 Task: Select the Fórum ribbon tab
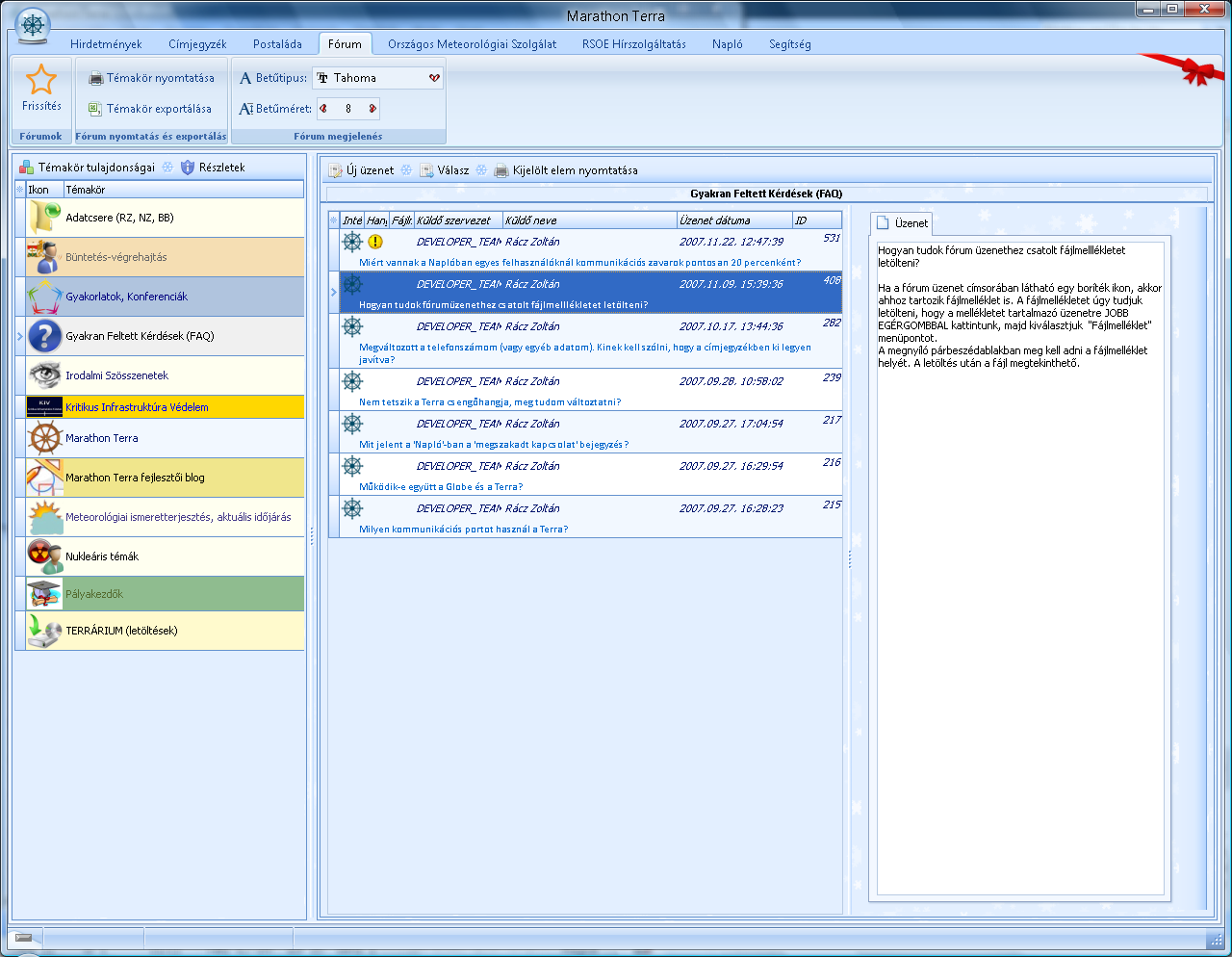pos(345,44)
